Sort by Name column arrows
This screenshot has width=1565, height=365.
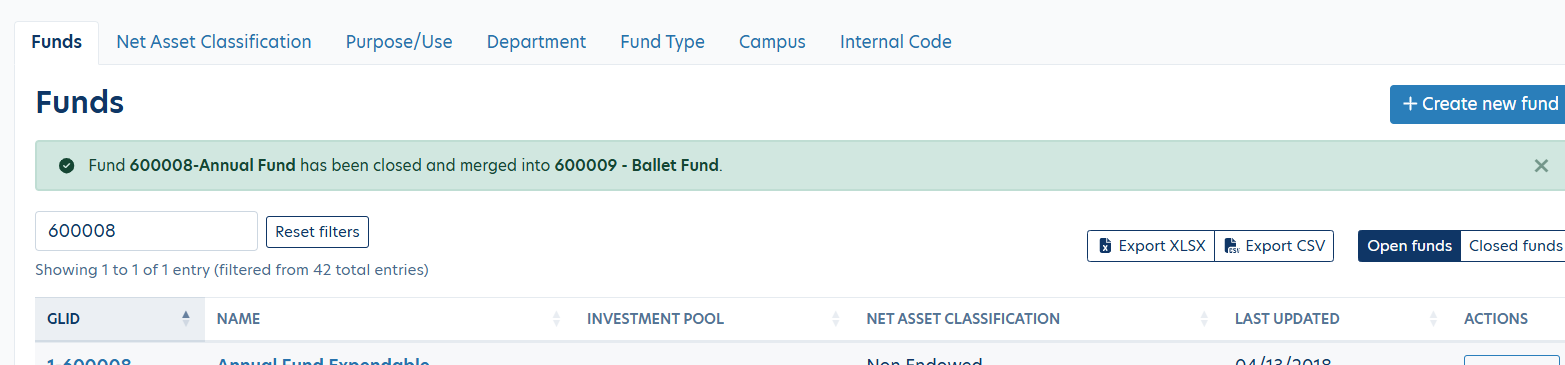click(556, 319)
